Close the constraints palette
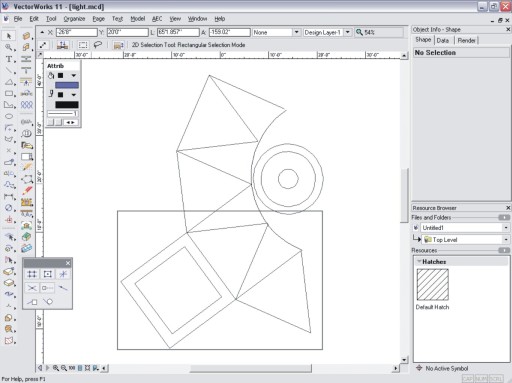512x383 pixels. [68, 263]
